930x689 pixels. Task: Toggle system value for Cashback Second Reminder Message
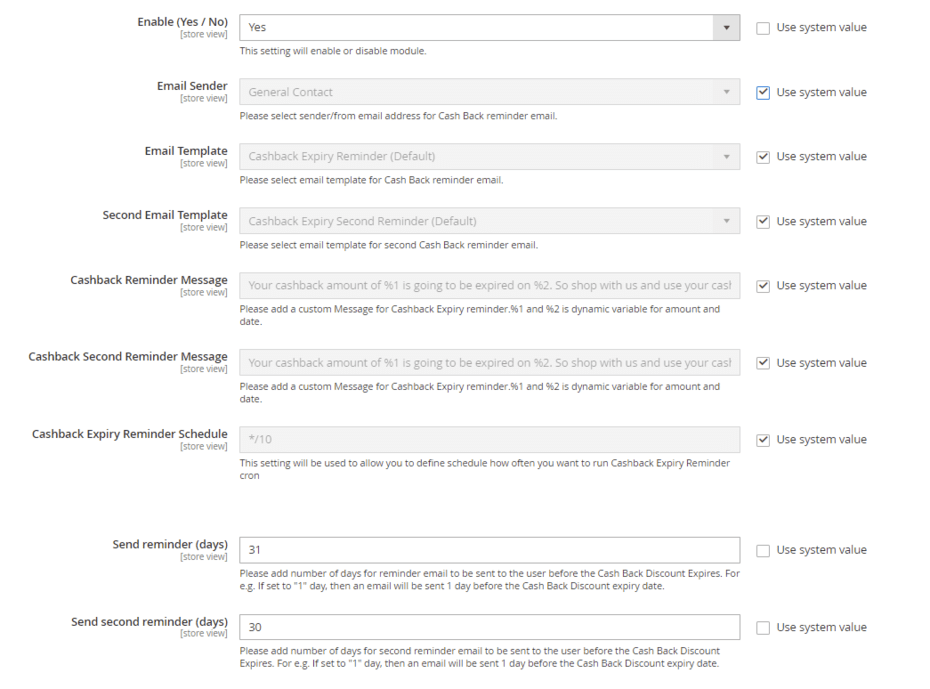tap(763, 363)
